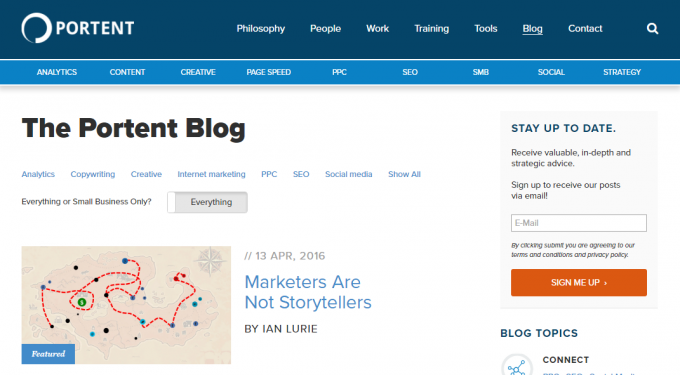The image size is (680, 375).
Task: Open the Training nav link
Action: (x=432, y=29)
